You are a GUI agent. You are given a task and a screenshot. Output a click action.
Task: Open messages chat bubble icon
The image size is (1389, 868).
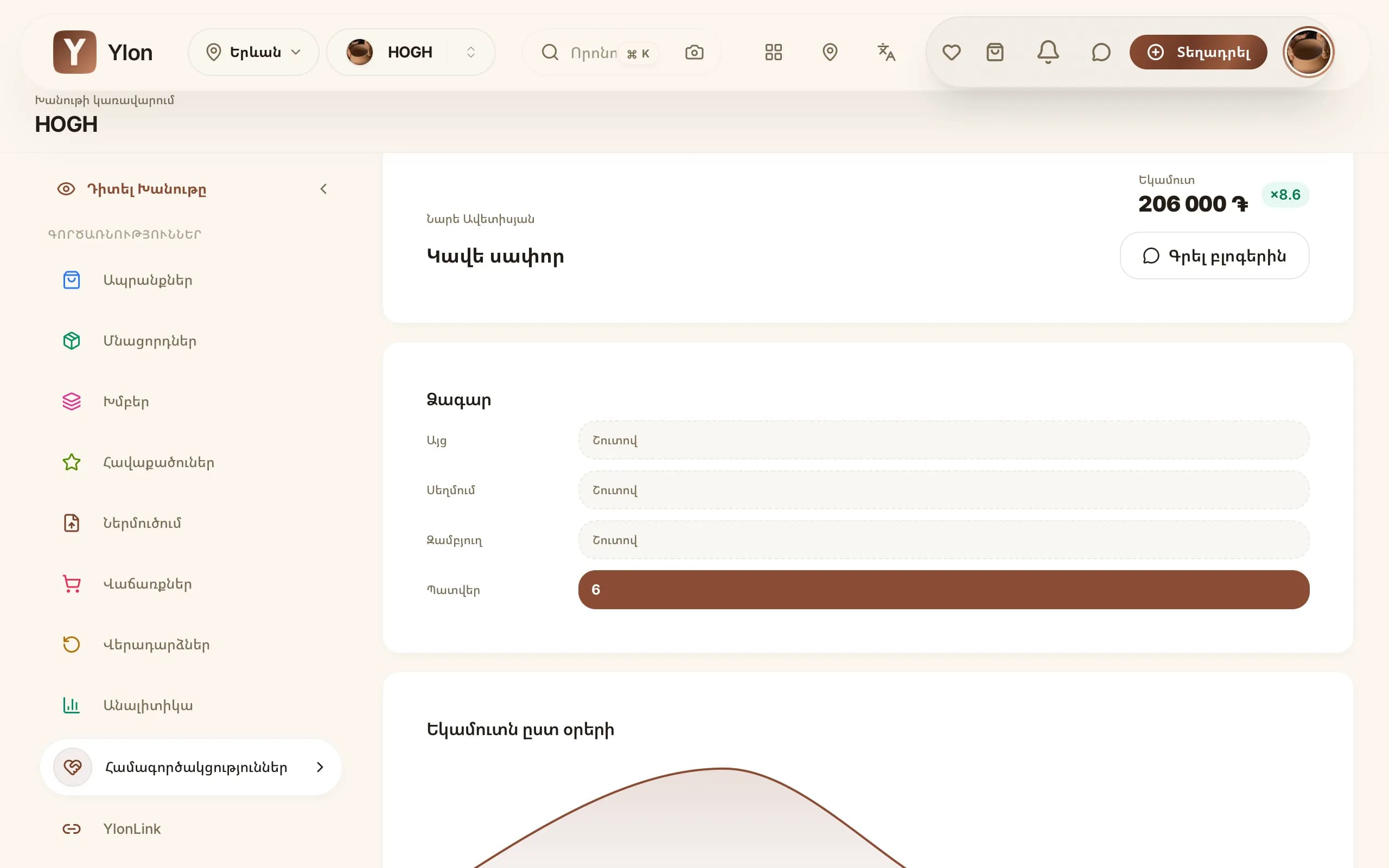[x=1100, y=52]
